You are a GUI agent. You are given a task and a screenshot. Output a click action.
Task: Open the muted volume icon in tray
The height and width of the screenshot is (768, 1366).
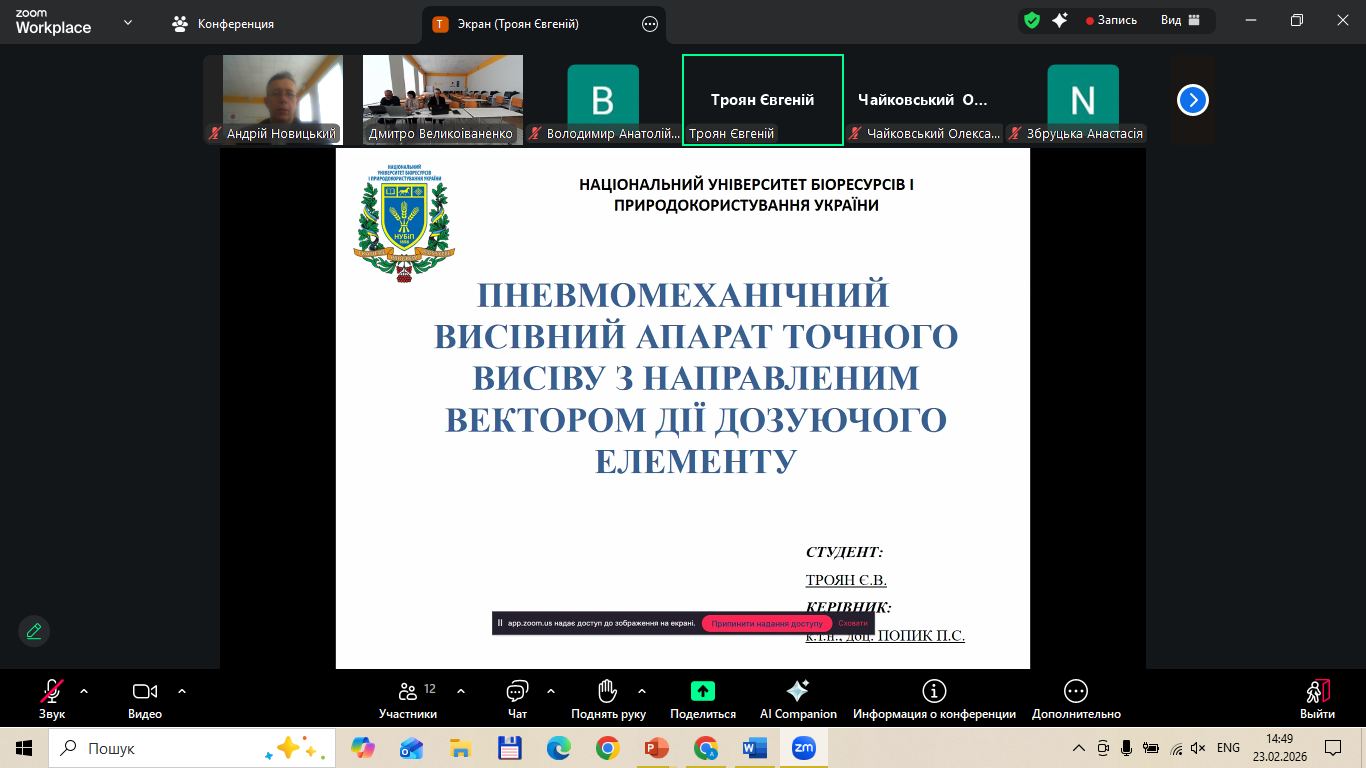point(1199,748)
